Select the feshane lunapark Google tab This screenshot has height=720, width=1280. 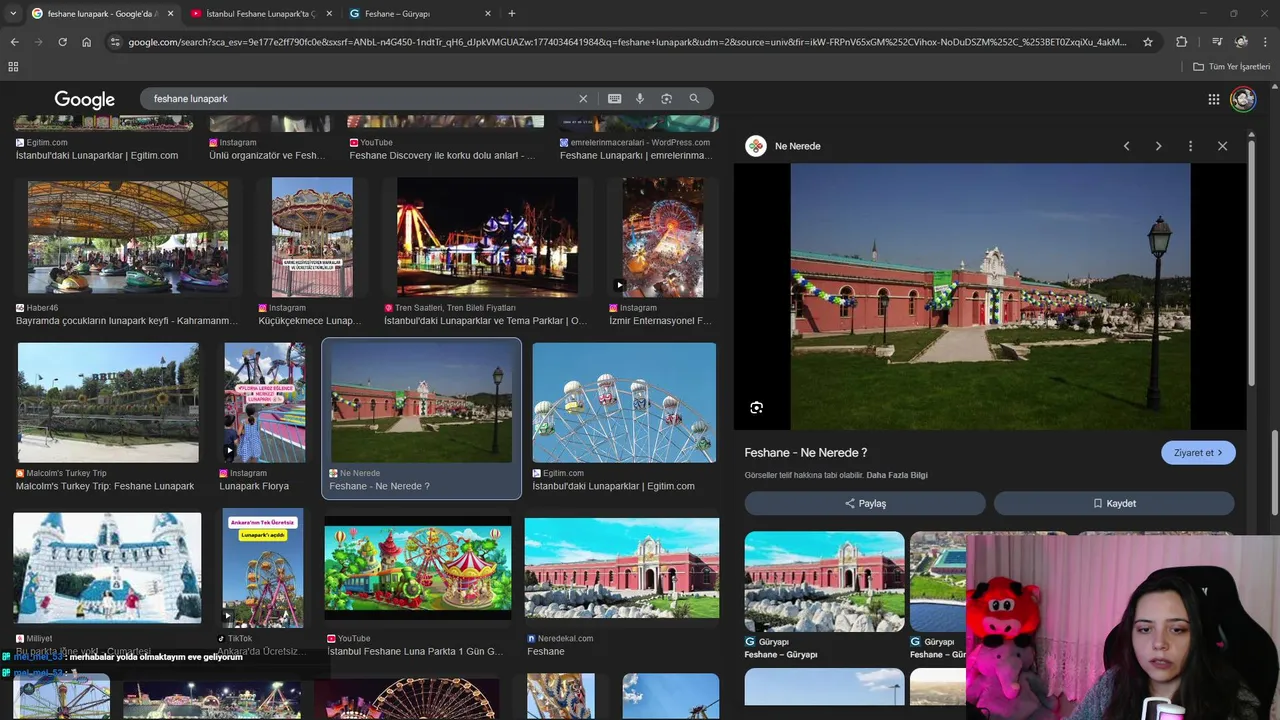101,13
